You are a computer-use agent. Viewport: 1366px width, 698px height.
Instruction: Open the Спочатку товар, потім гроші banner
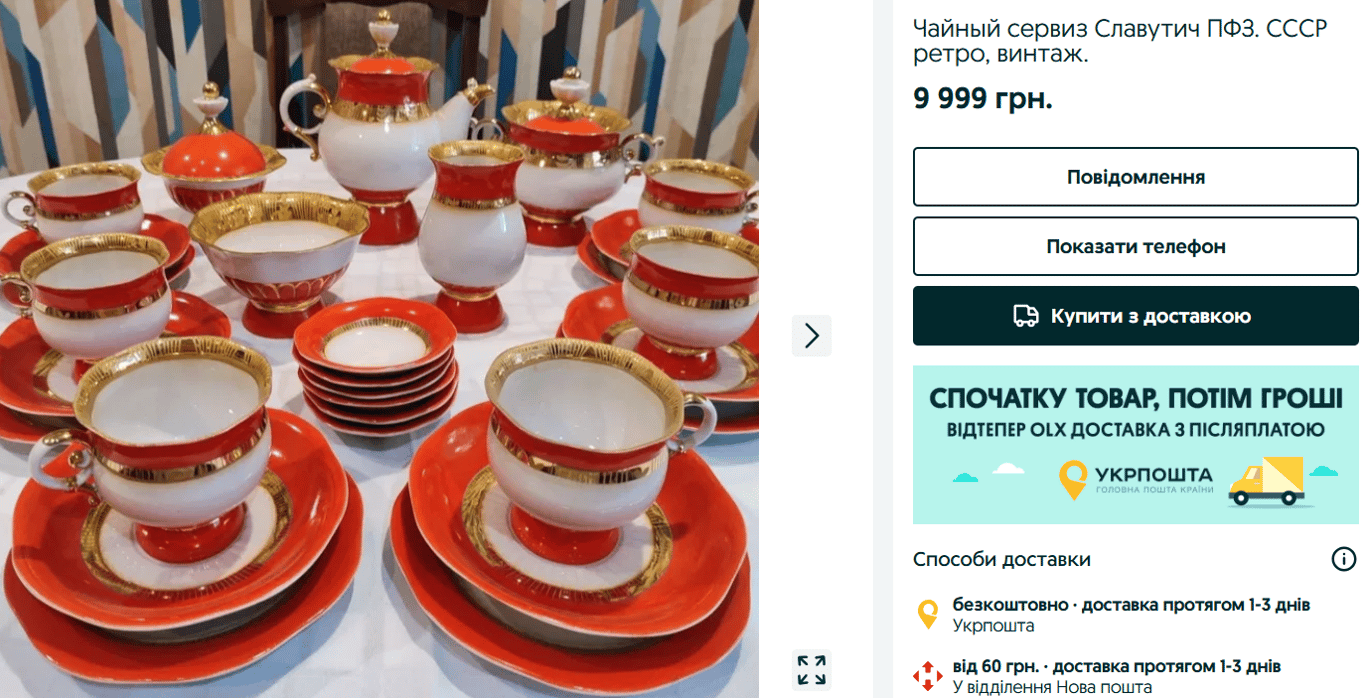click(1135, 444)
